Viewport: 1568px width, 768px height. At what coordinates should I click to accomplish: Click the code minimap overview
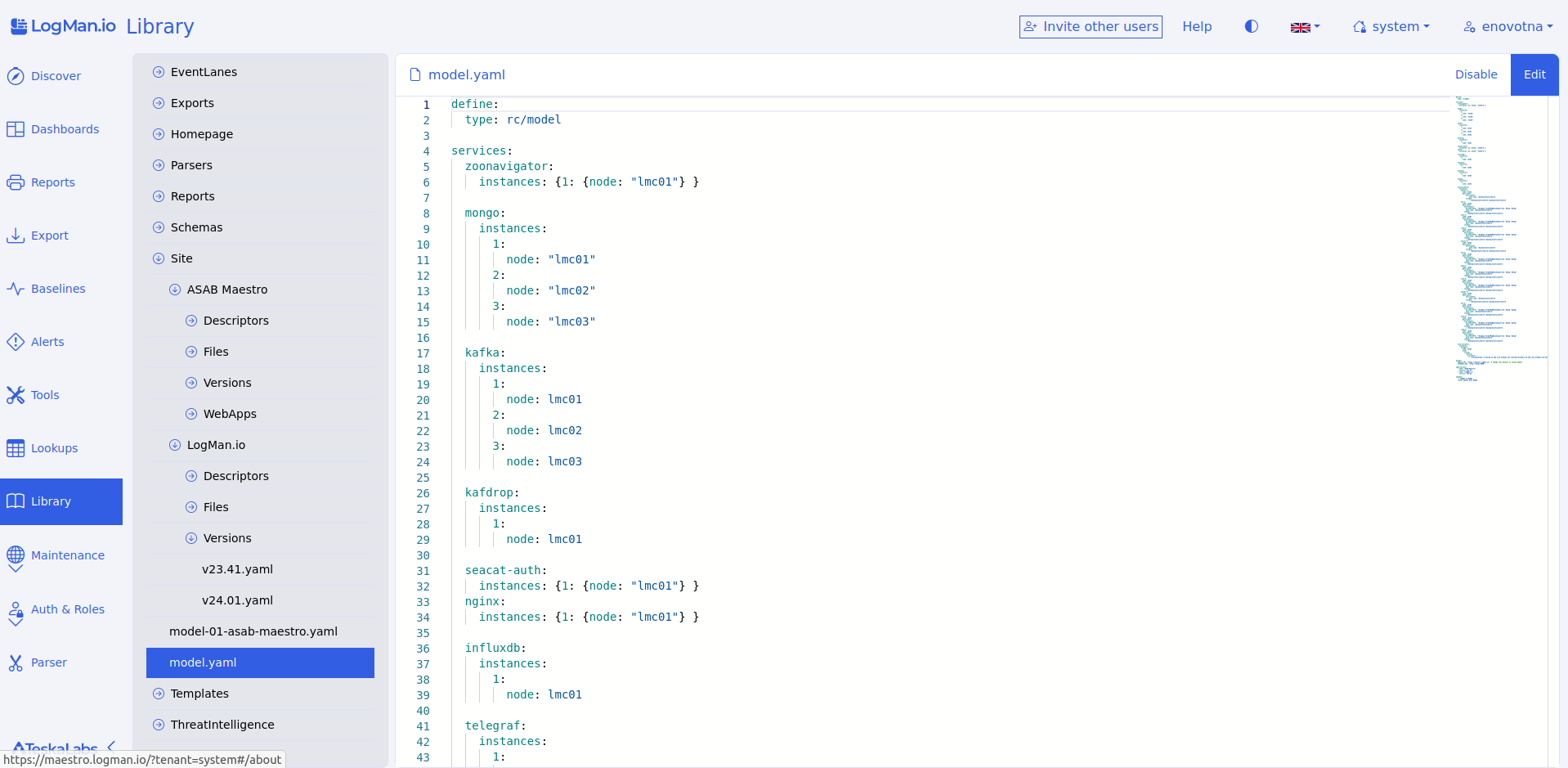pos(1500,240)
